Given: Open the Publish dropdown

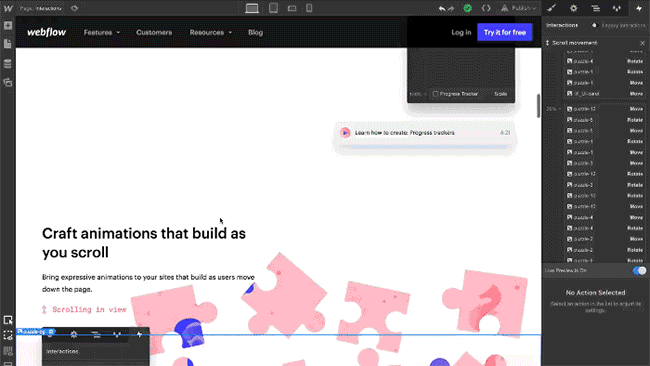Looking at the screenshot, I should coord(519,8).
